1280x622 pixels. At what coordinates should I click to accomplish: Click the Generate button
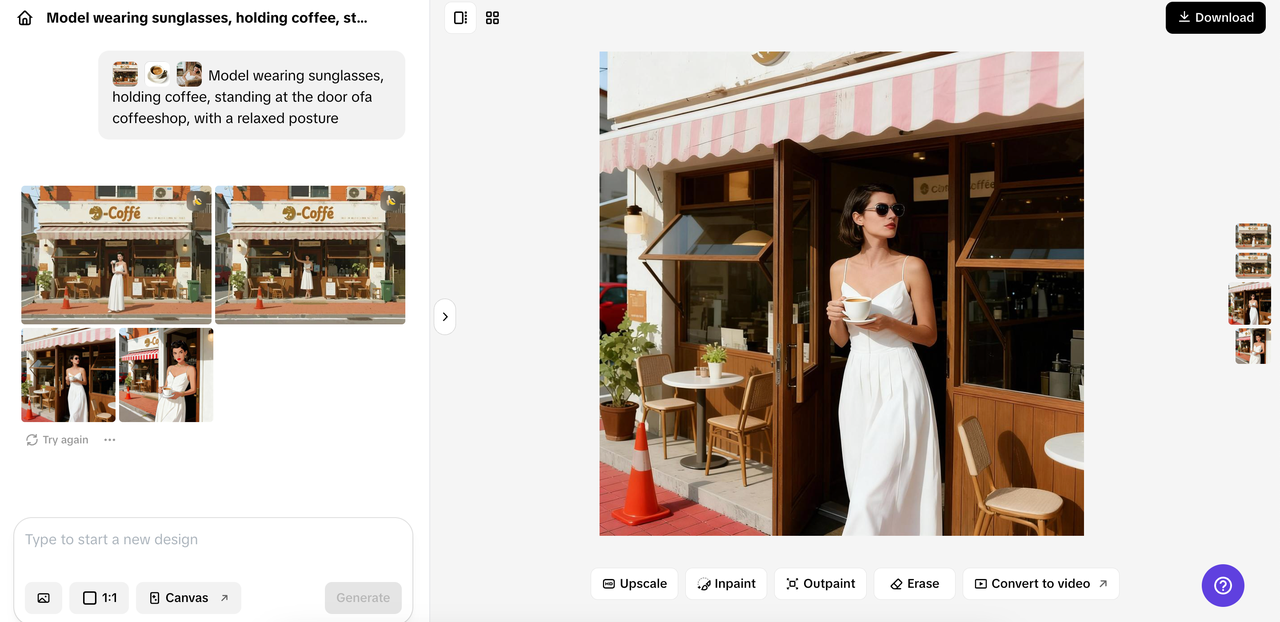[x=363, y=597]
